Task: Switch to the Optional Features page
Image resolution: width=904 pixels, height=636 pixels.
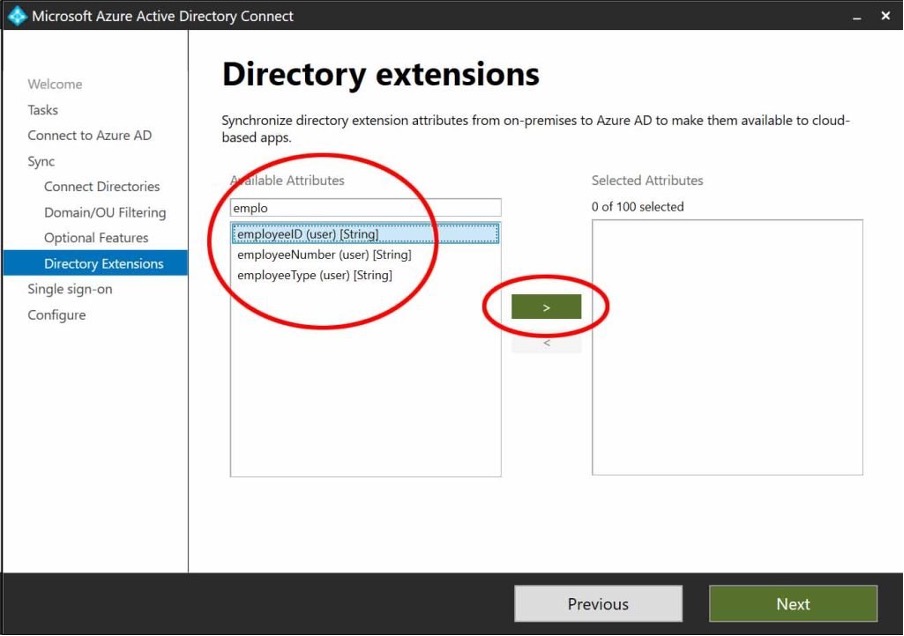Action: (x=96, y=238)
